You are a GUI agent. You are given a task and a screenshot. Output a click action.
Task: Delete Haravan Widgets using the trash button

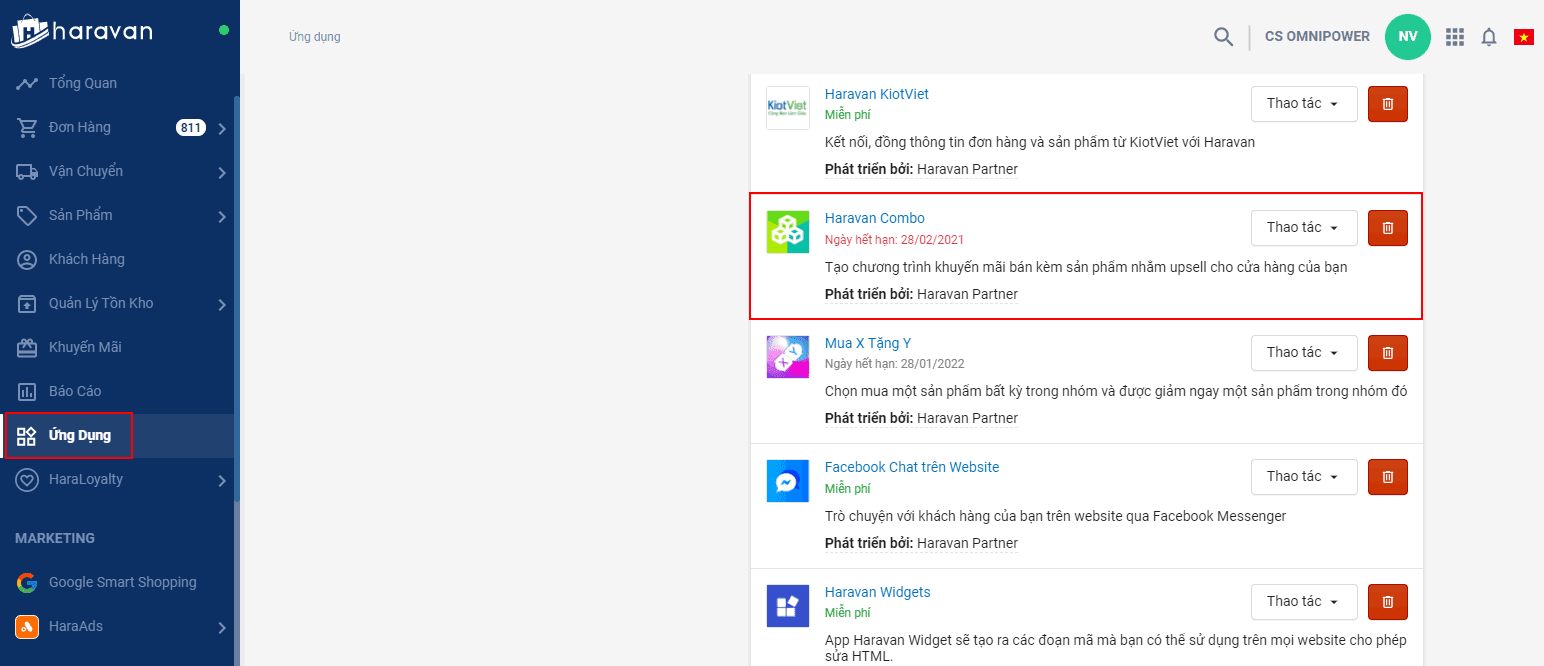coord(1387,602)
